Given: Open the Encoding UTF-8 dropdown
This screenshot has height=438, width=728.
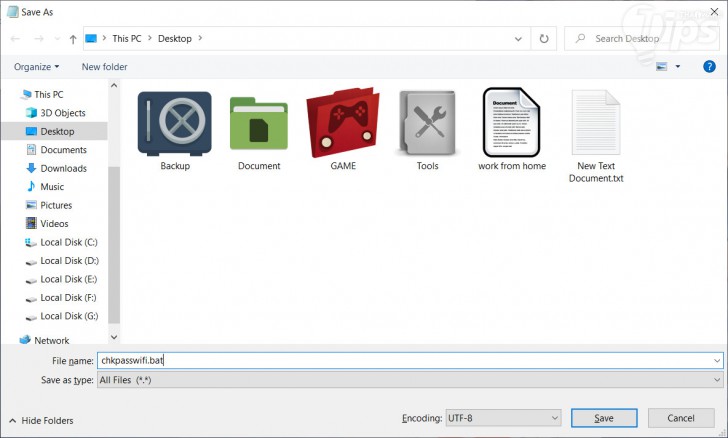Looking at the screenshot, I should pyautogui.click(x=503, y=418).
